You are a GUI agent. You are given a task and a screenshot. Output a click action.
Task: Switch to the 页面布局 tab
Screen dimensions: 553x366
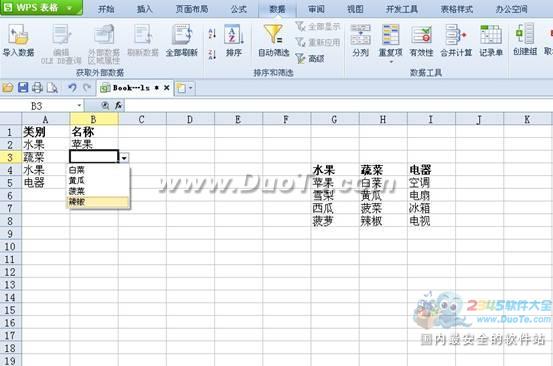[192, 9]
